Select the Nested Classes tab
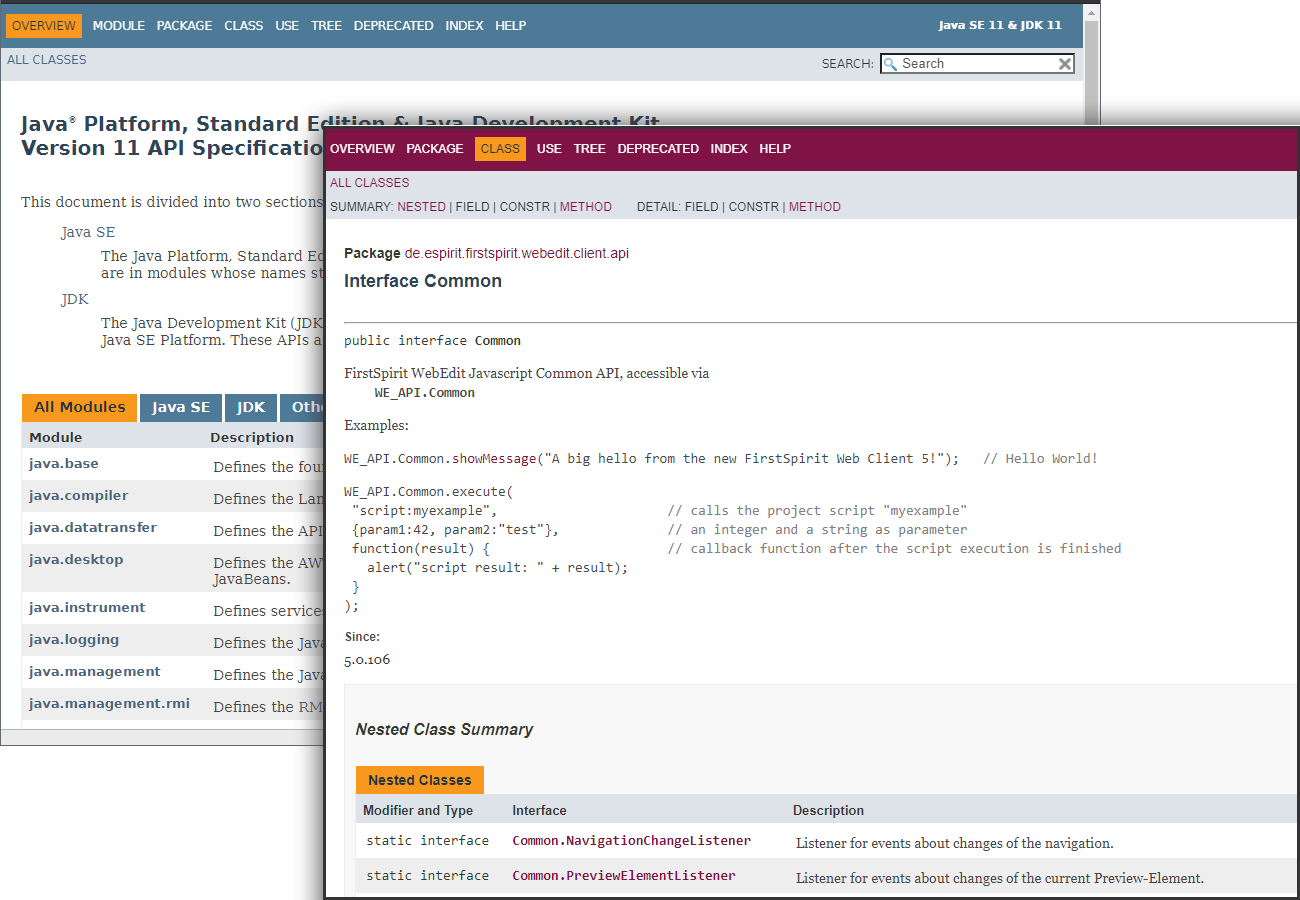 coord(419,780)
